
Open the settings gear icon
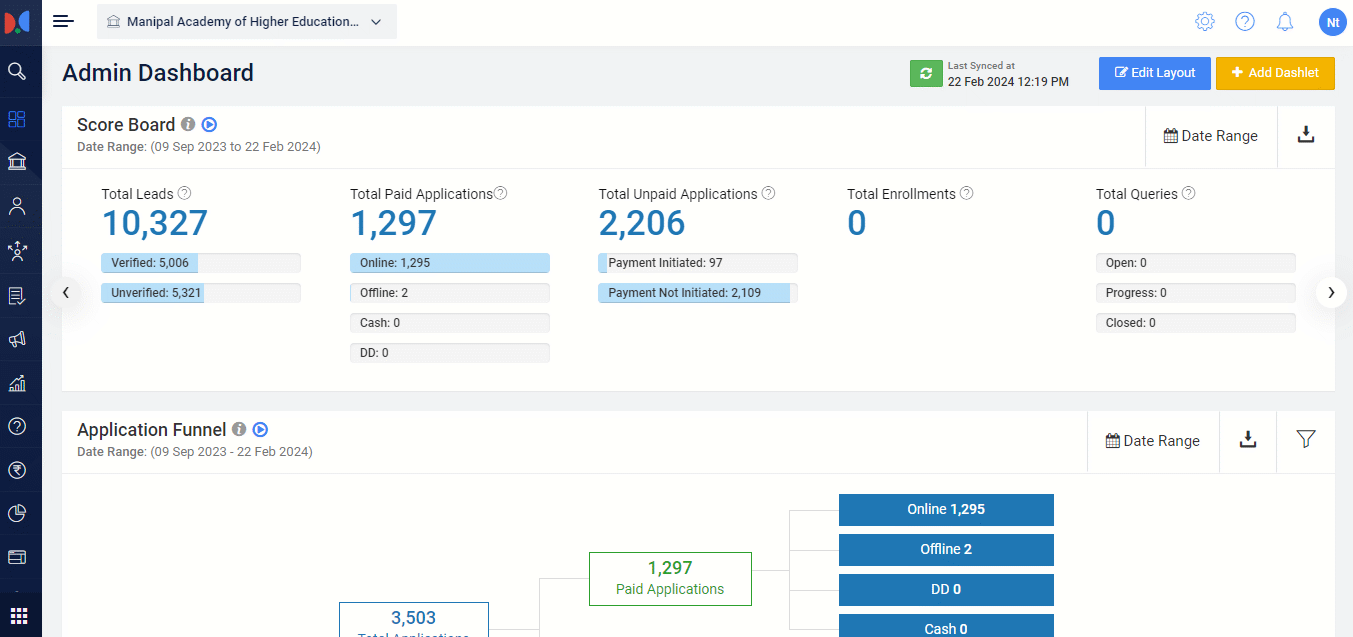pyautogui.click(x=1205, y=21)
